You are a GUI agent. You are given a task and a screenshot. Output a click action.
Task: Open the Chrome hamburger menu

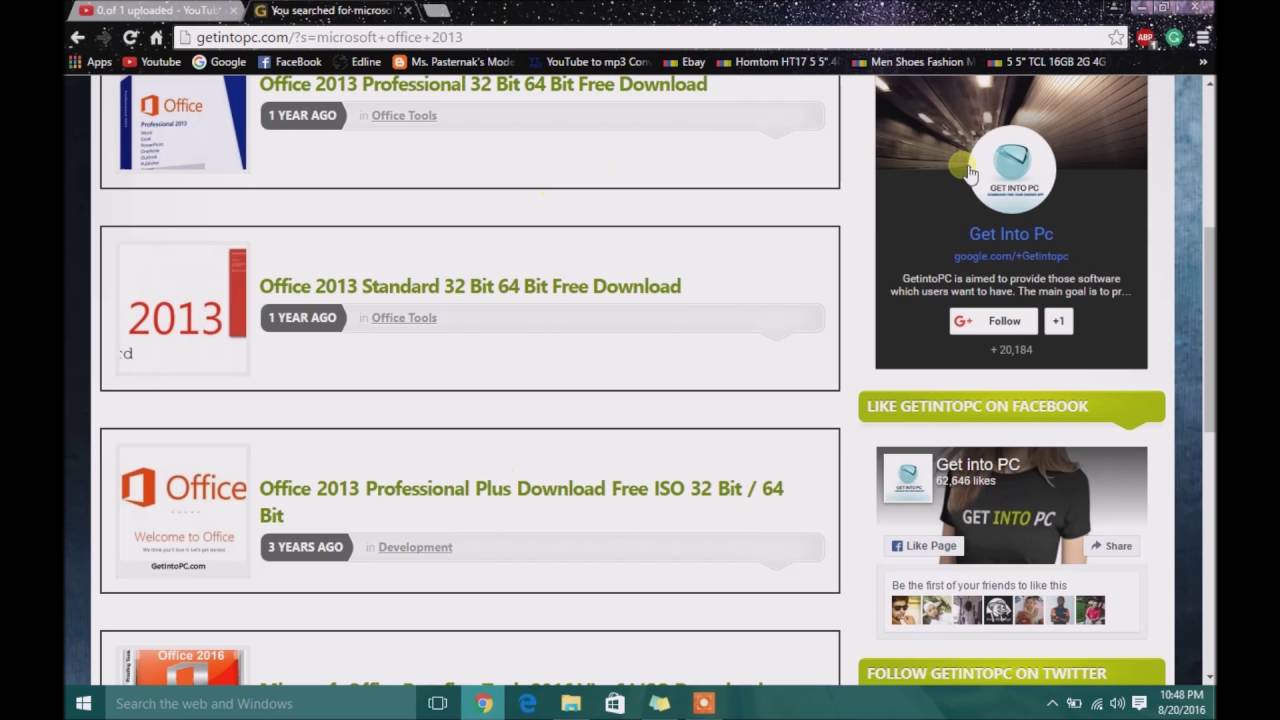coord(1203,37)
